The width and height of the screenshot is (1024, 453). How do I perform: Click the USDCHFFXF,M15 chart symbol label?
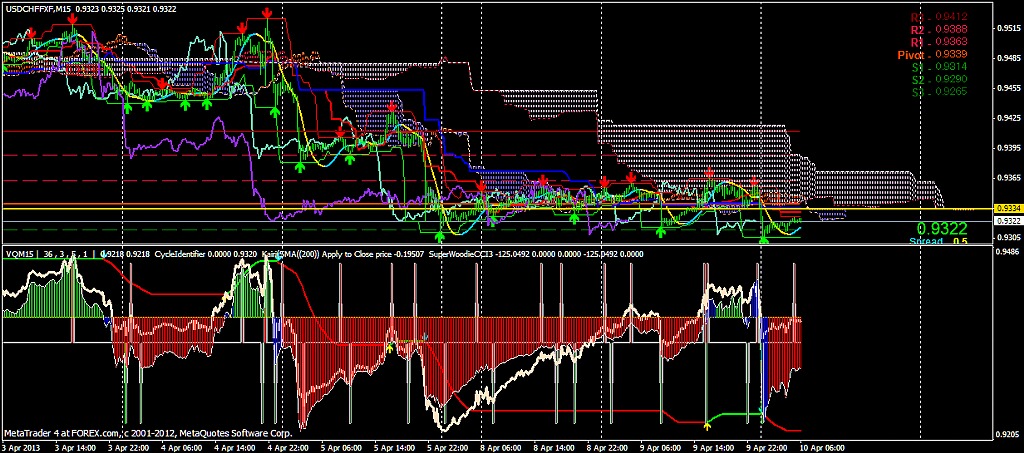(38, 11)
